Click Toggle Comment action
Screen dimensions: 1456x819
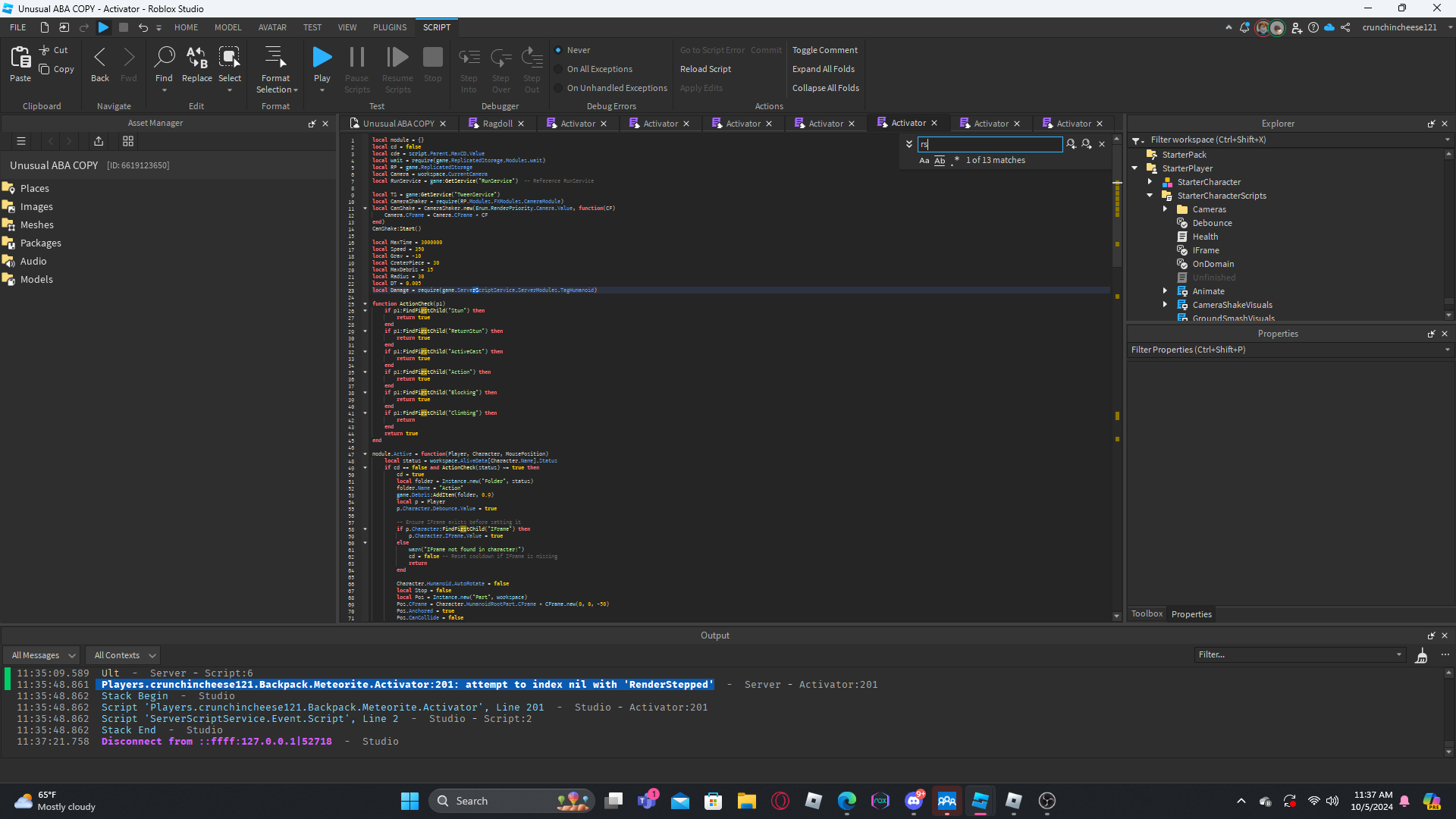[x=824, y=50]
